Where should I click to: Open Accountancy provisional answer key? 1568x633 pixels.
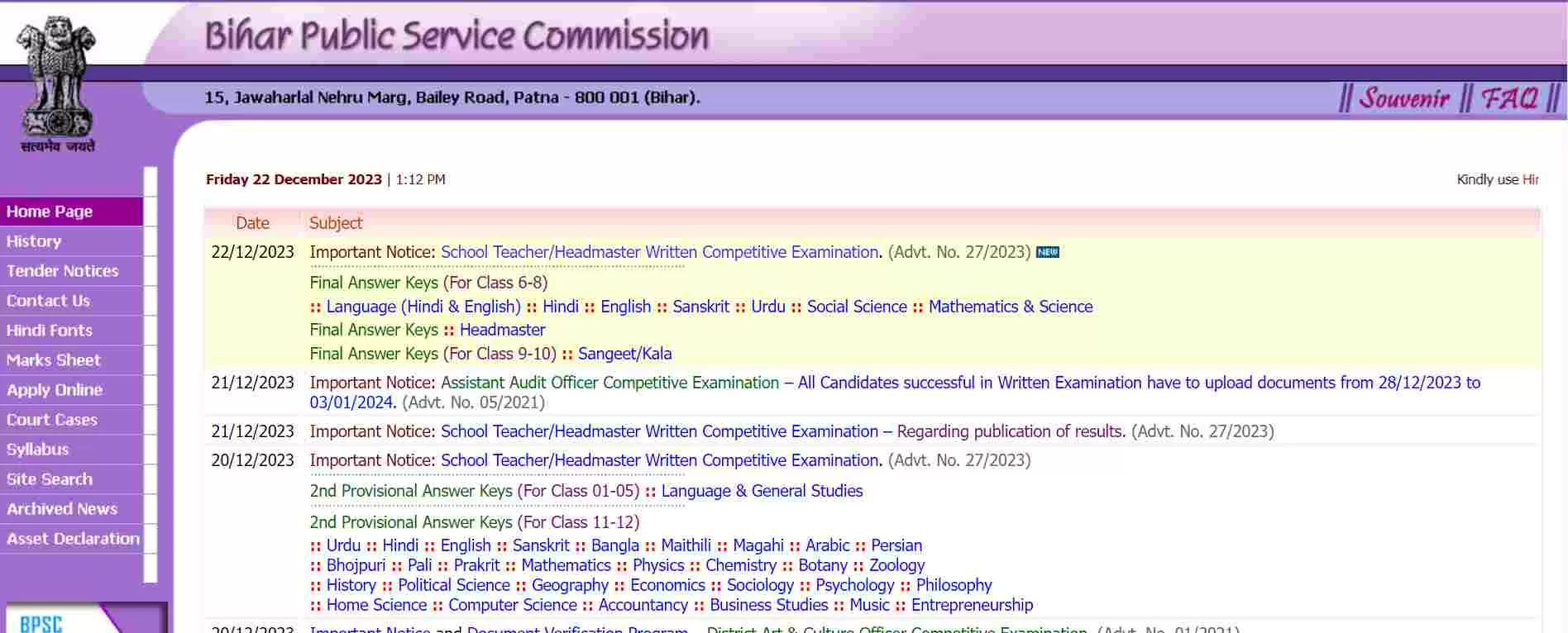click(643, 605)
